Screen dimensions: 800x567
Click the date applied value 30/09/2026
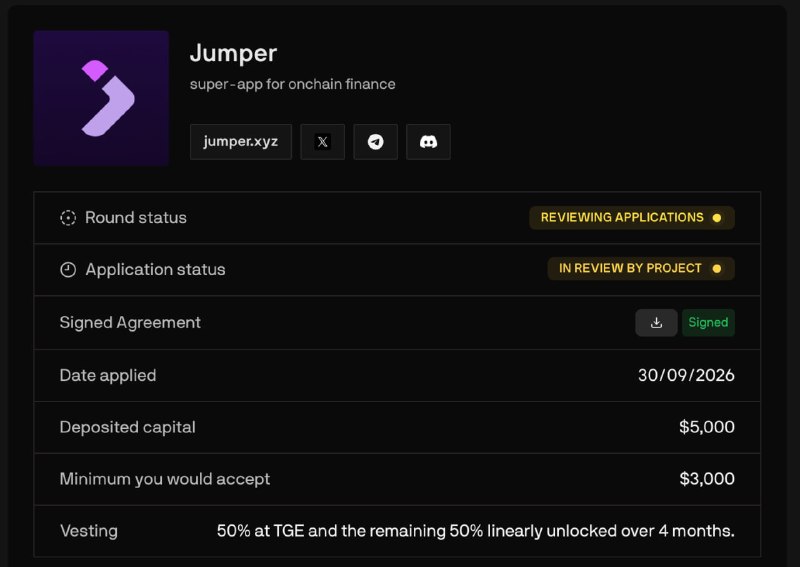coord(686,375)
